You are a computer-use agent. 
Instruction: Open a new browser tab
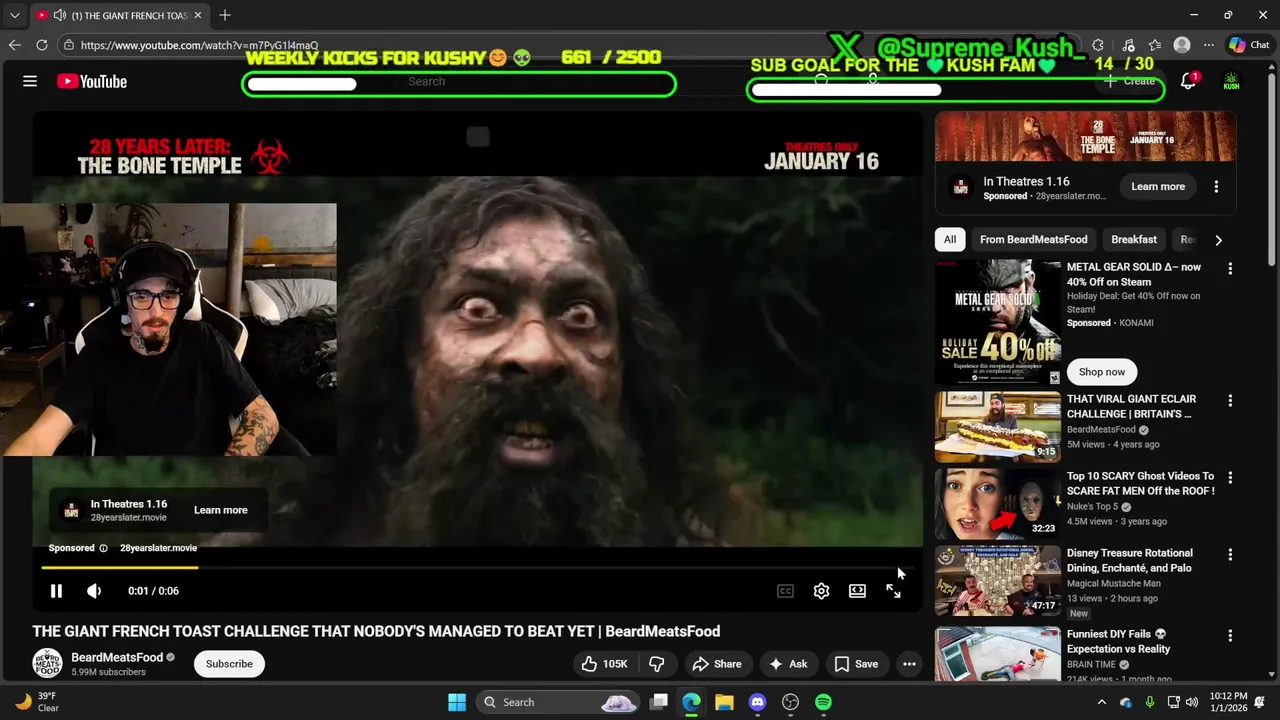coord(225,15)
